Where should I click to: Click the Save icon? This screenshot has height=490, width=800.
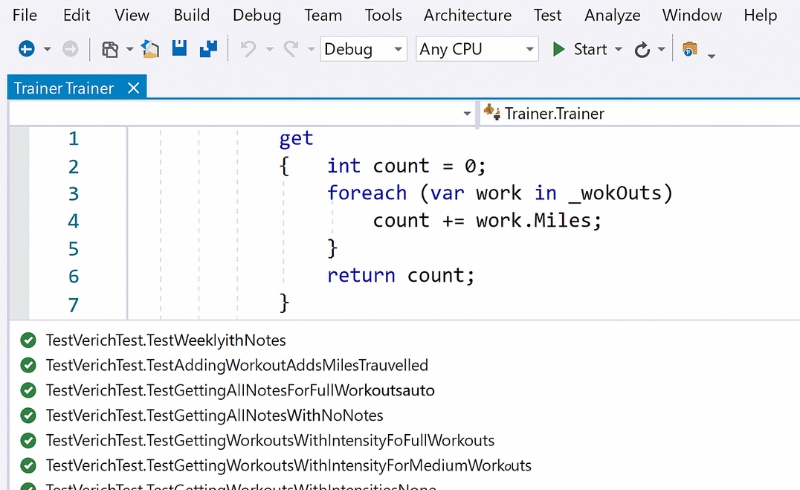(x=179, y=48)
